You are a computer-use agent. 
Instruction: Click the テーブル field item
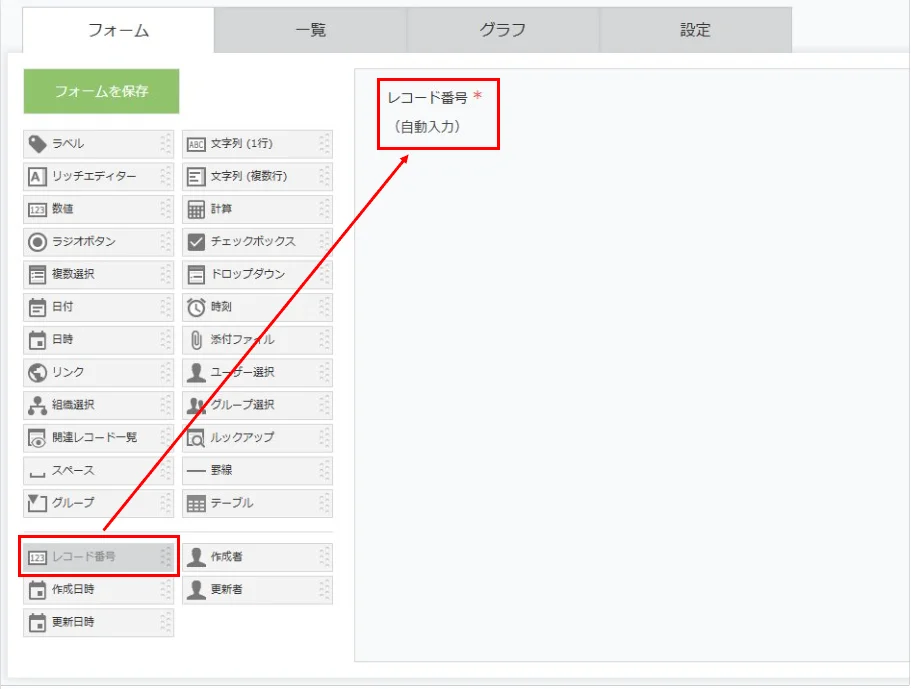point(256,503)
